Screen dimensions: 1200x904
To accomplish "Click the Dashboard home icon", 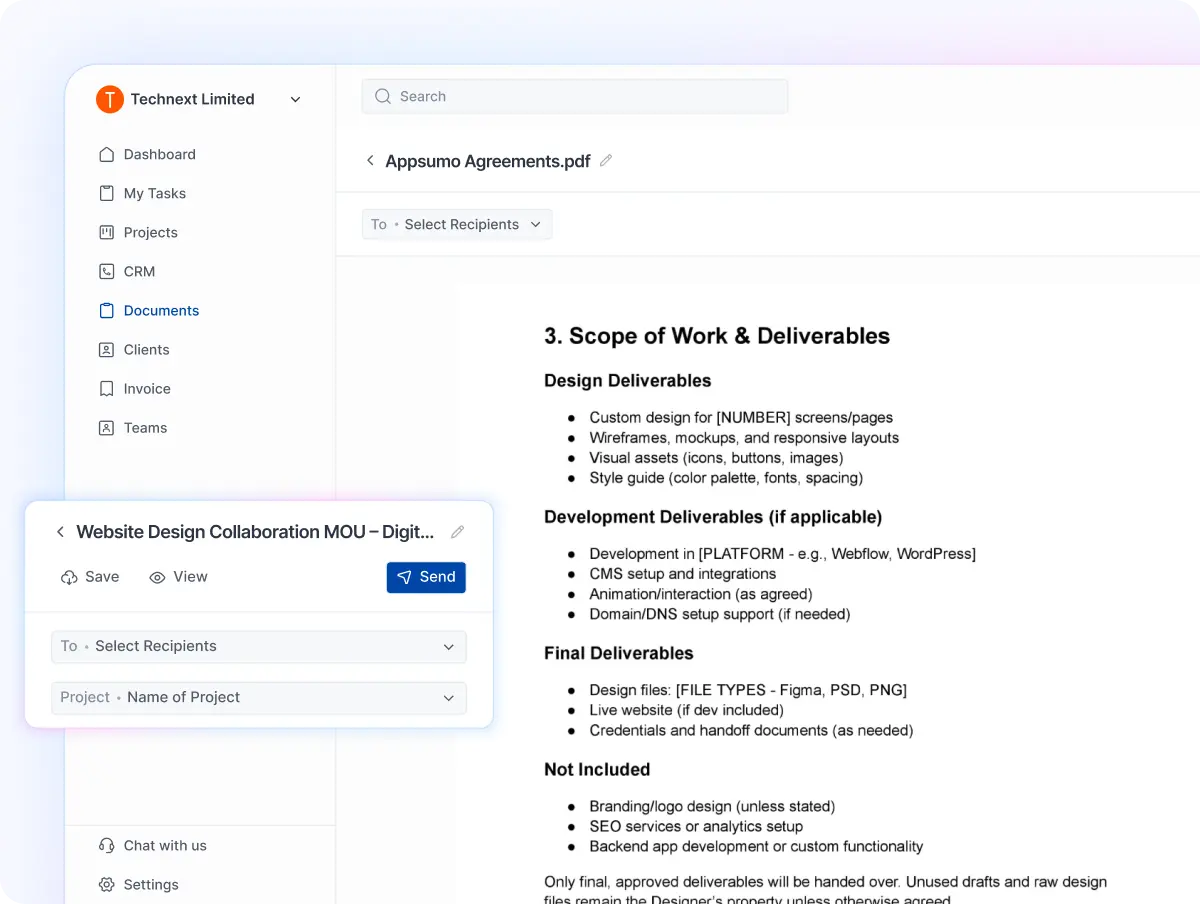I will tap(107, 154).
